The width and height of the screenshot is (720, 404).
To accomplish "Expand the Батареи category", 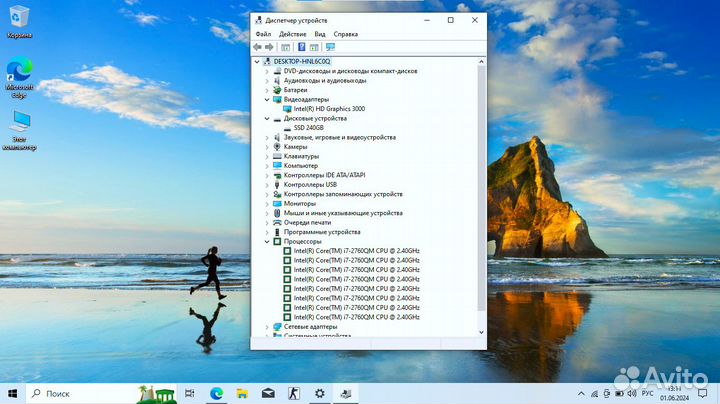I will [x=267, y=90].
